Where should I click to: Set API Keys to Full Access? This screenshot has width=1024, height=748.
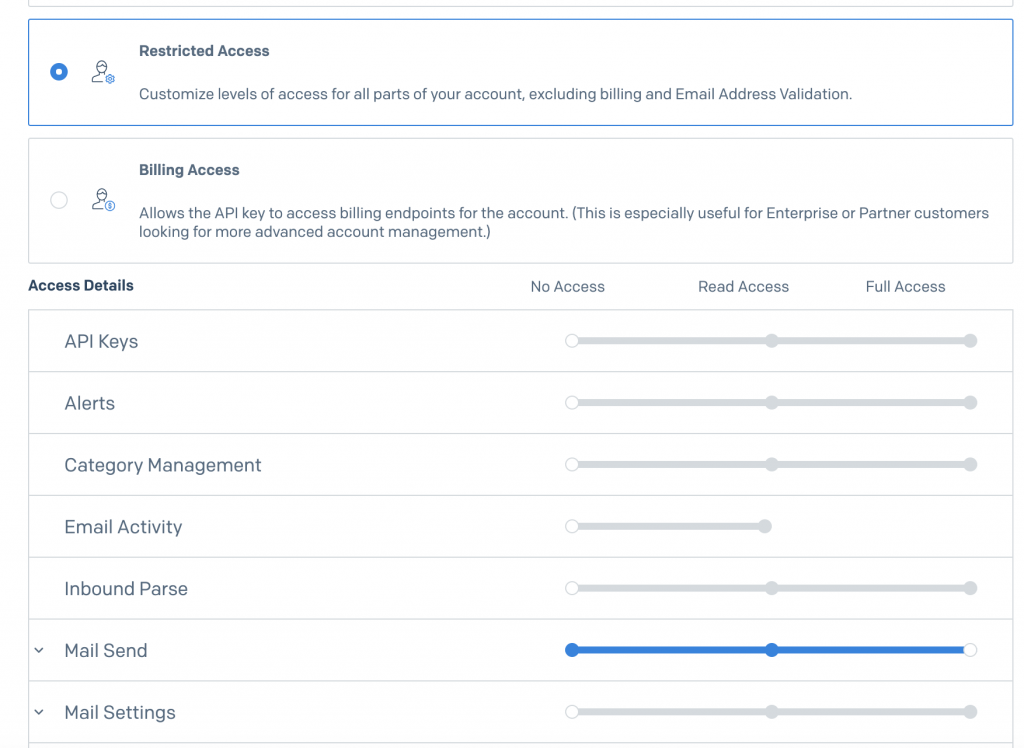[x=970, y=340]
